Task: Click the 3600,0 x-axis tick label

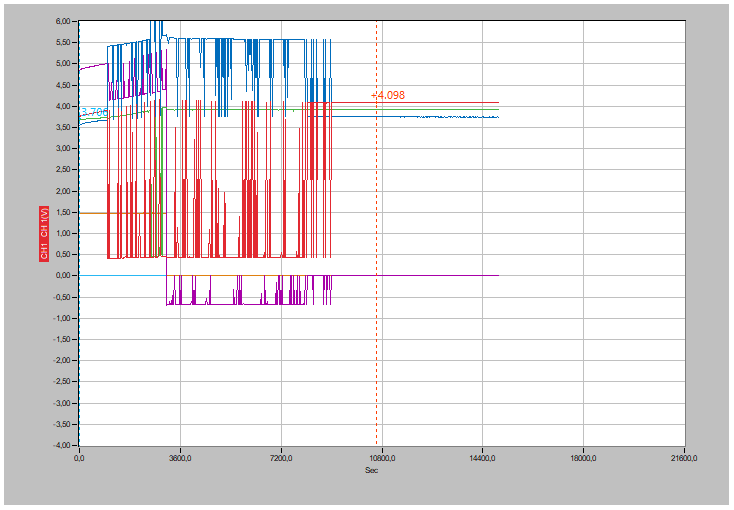Action: 180,458
